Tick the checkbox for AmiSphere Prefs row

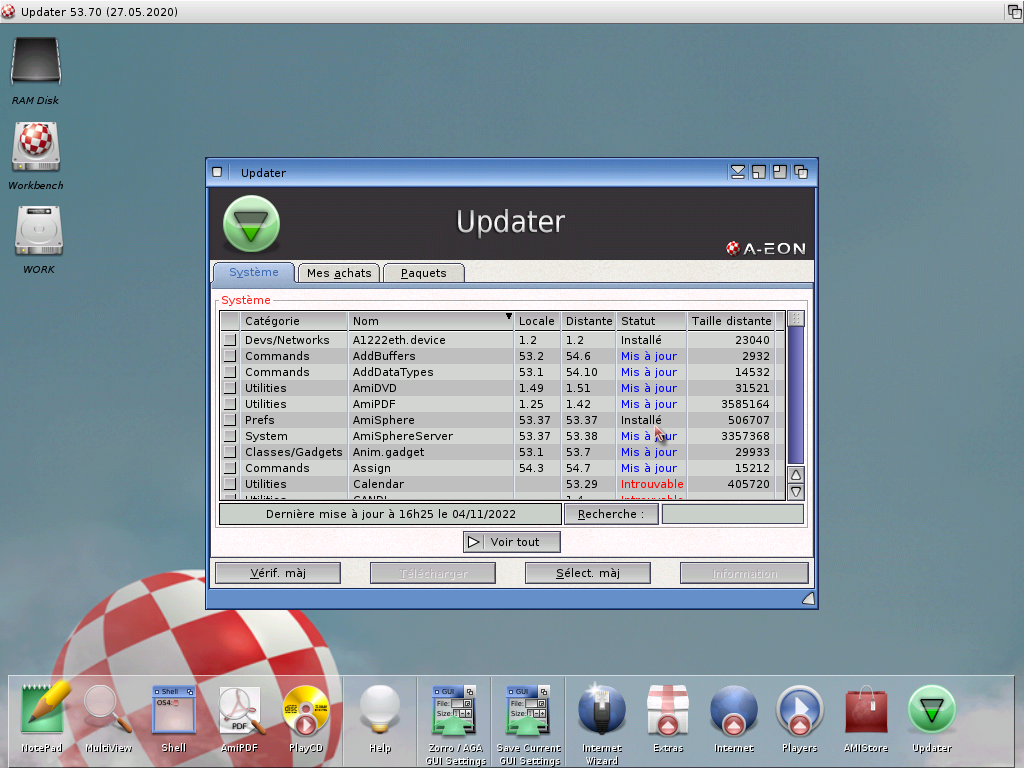tap(230, 420)
